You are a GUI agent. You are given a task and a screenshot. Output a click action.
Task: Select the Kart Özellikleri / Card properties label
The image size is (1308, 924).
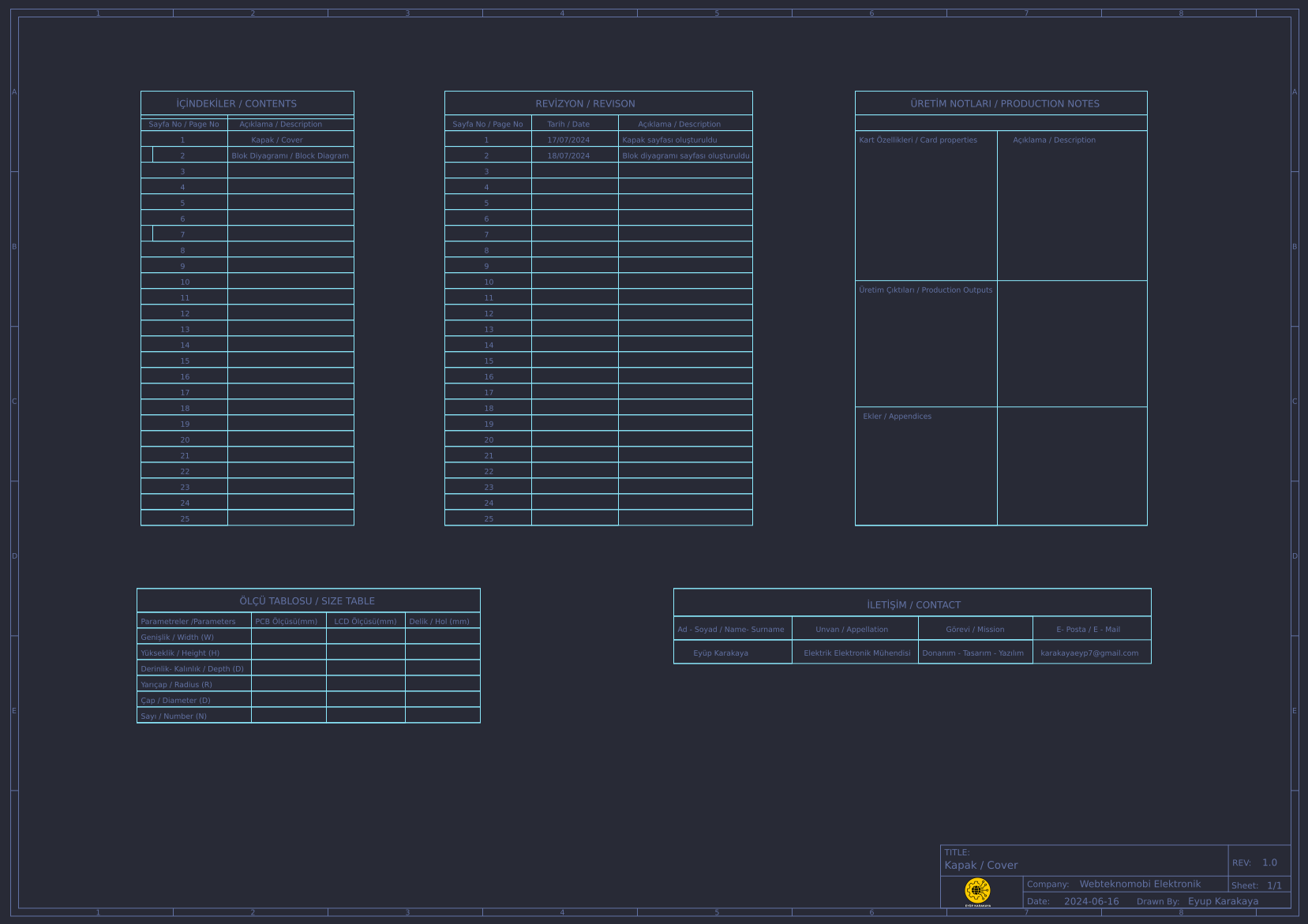coord(918,140)
